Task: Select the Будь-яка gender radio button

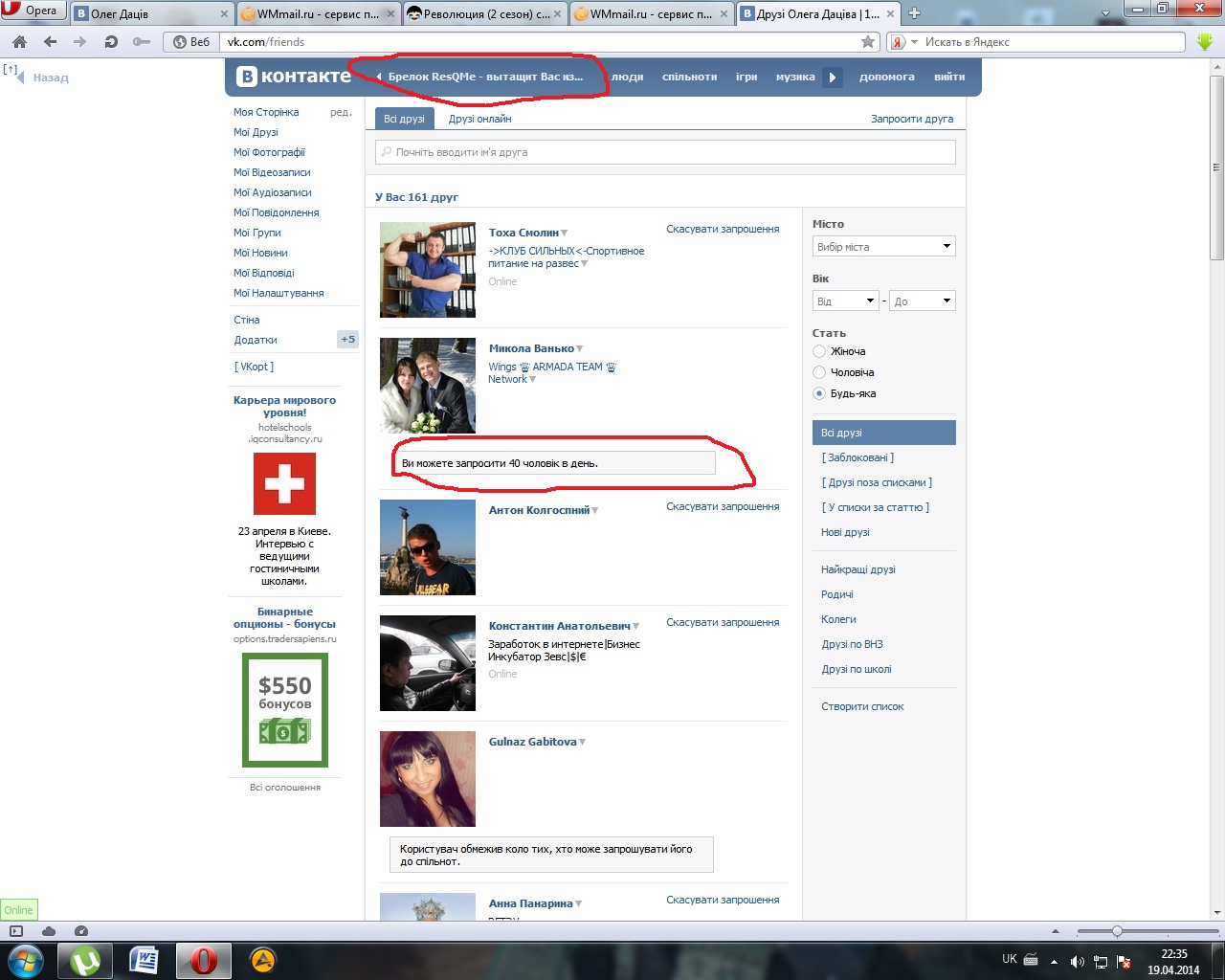Action: 819,393
